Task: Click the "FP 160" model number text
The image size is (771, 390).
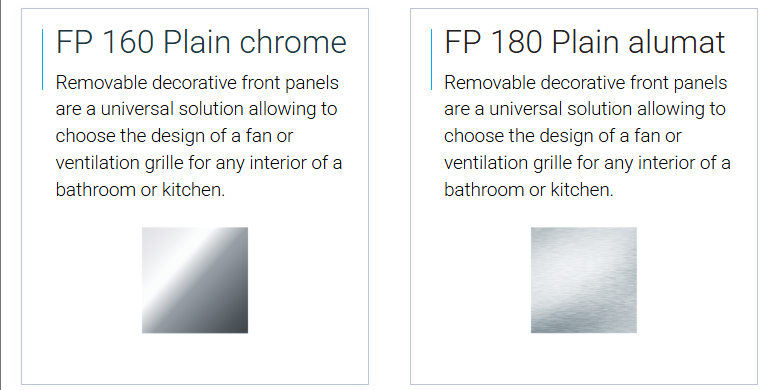Action: (x=105, y=42)
